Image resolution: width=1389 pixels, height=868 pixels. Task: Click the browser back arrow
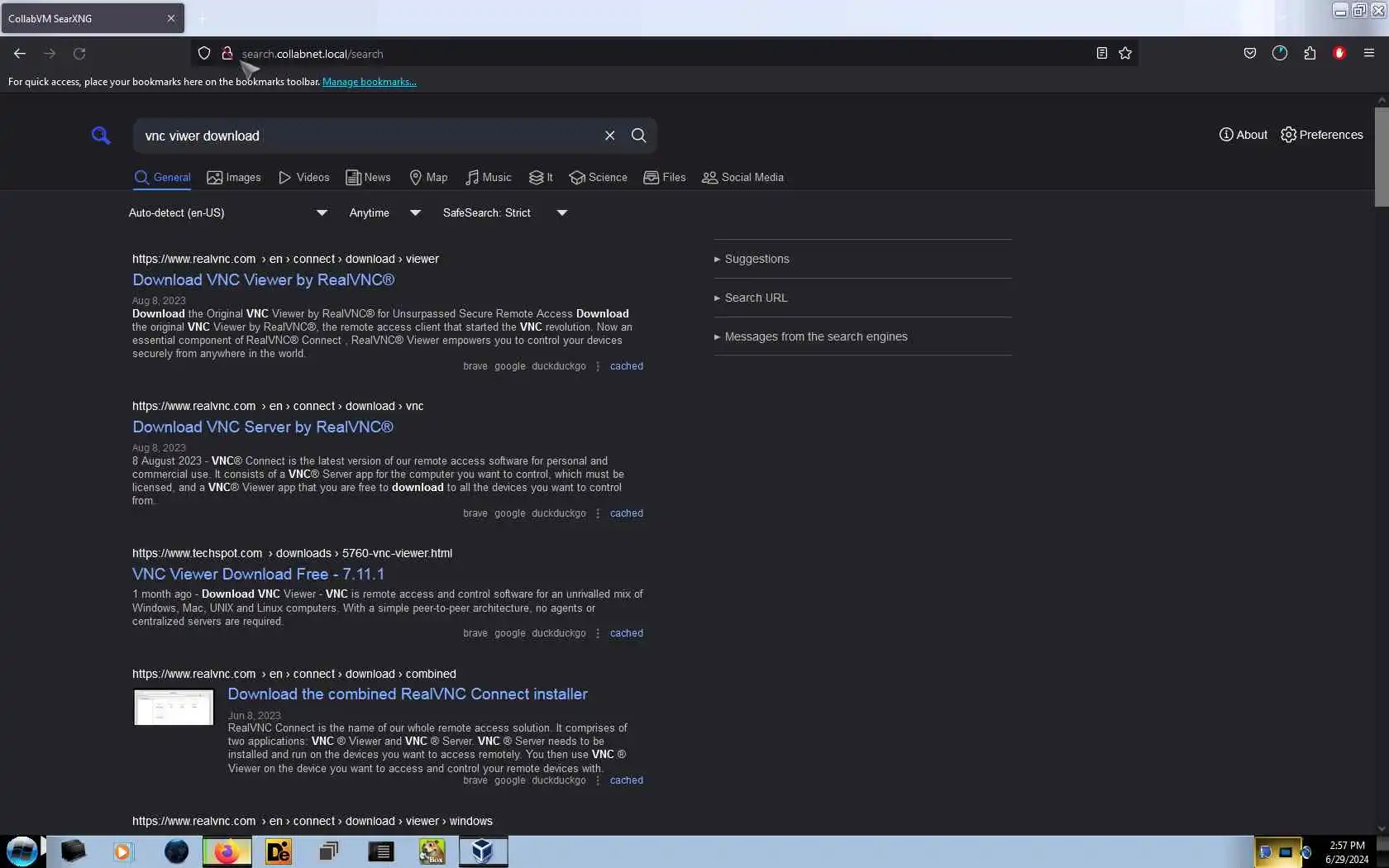click(x=20, y=54)
